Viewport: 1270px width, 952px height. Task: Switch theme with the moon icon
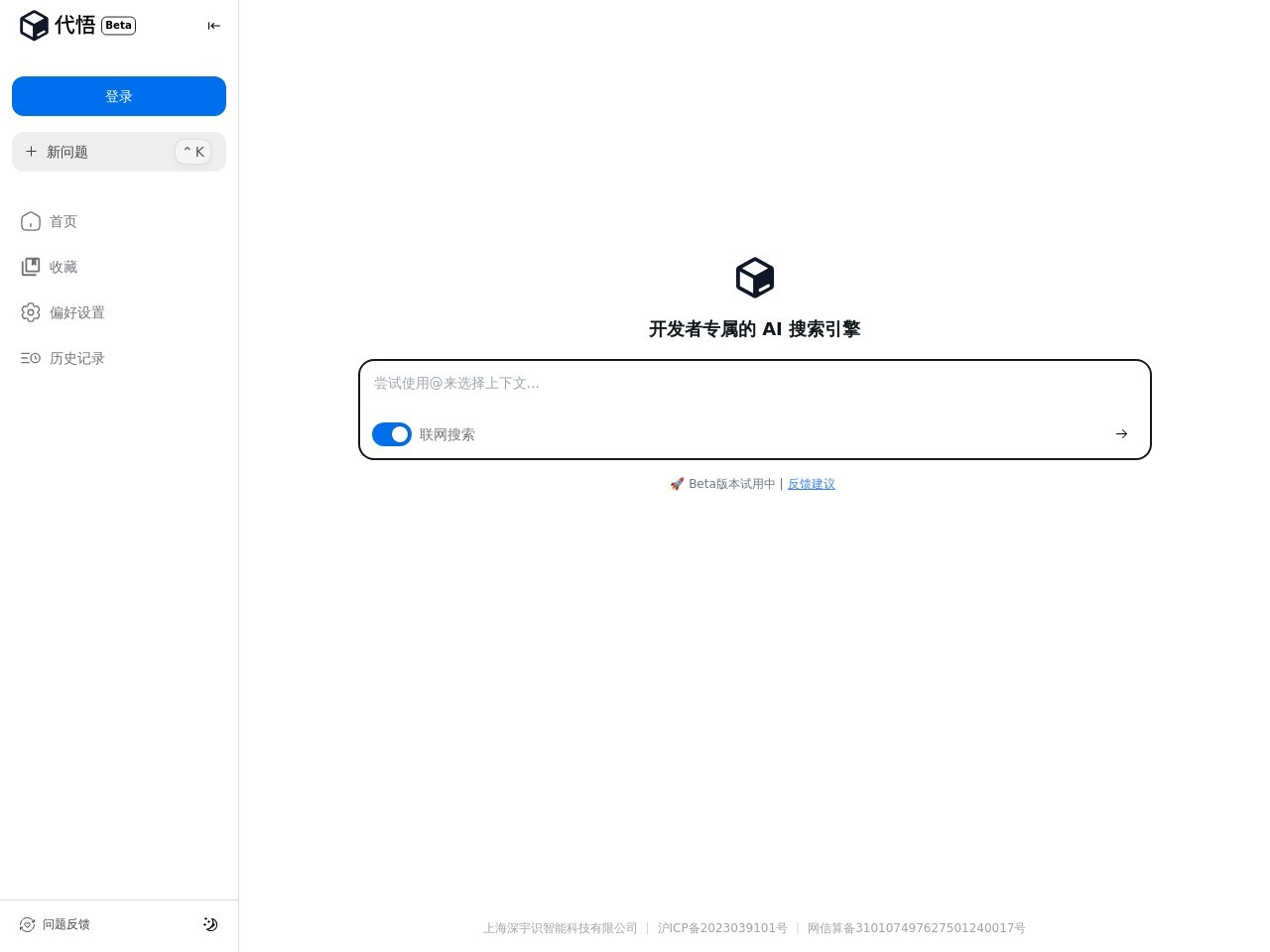[210, 924]
